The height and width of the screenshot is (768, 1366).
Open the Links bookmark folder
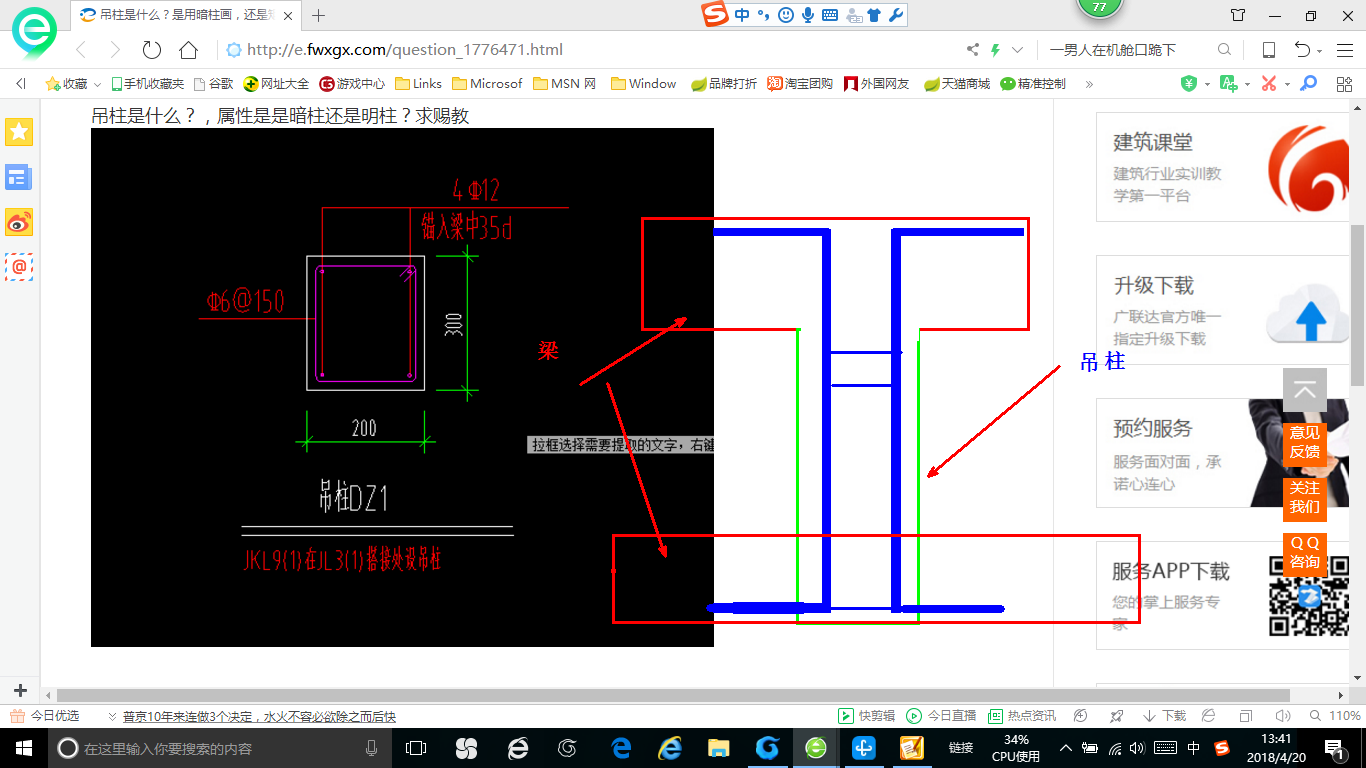tap(419, 84)
